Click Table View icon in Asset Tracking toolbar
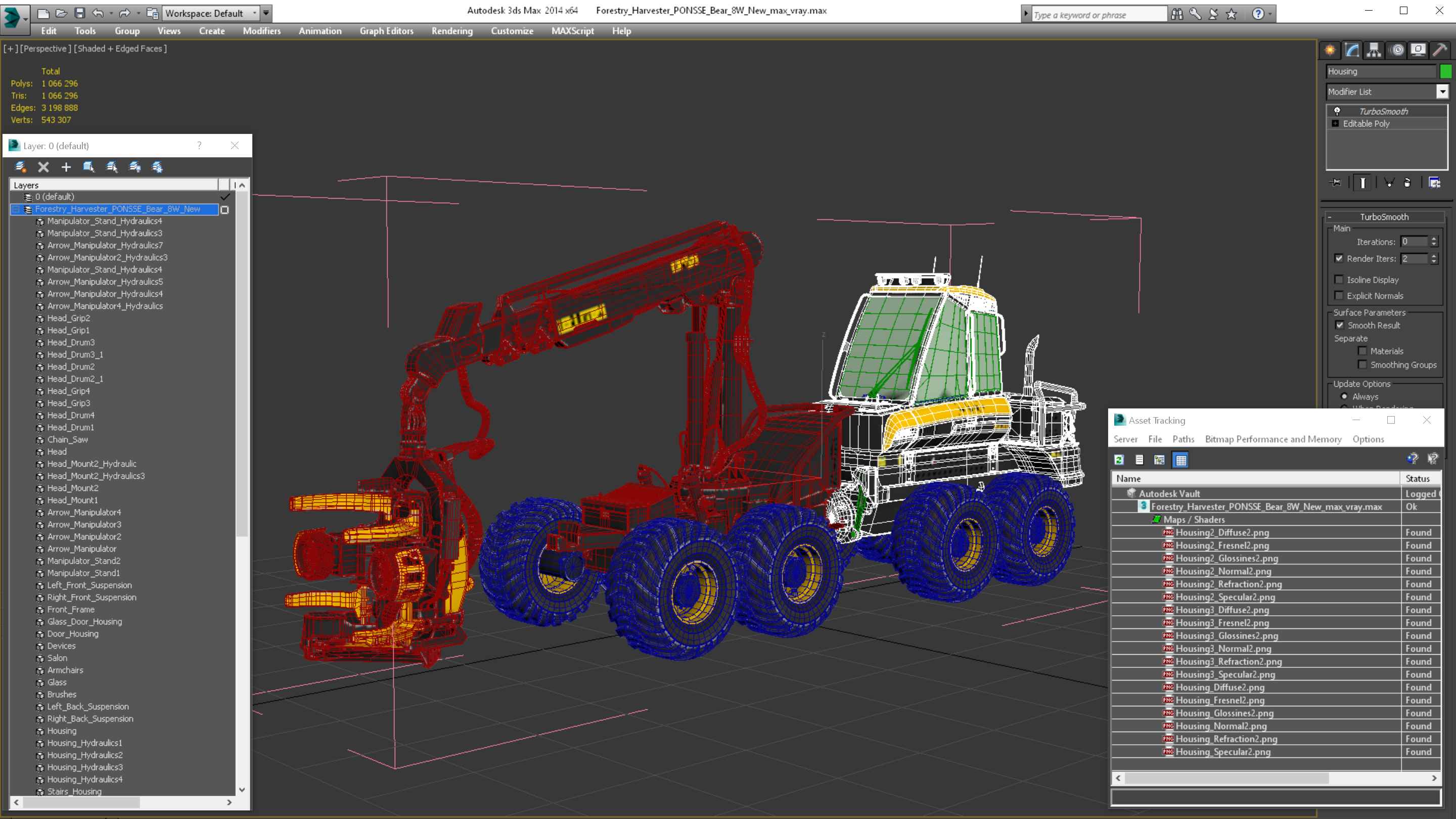The image size is (1456, 819). 1181,460
